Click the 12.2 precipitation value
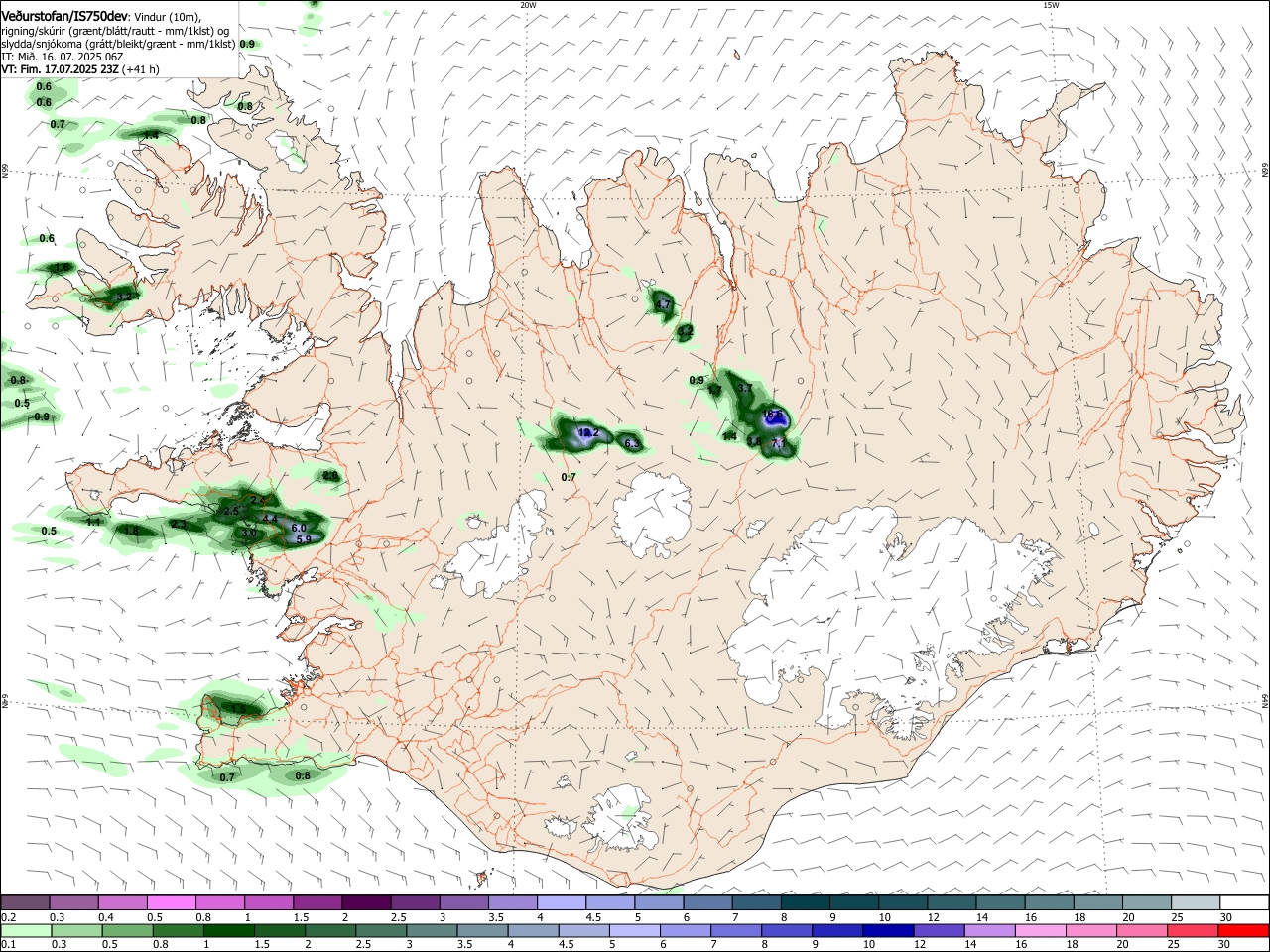This screenshot has width=1270, height=952. click(x=588, y=433)
